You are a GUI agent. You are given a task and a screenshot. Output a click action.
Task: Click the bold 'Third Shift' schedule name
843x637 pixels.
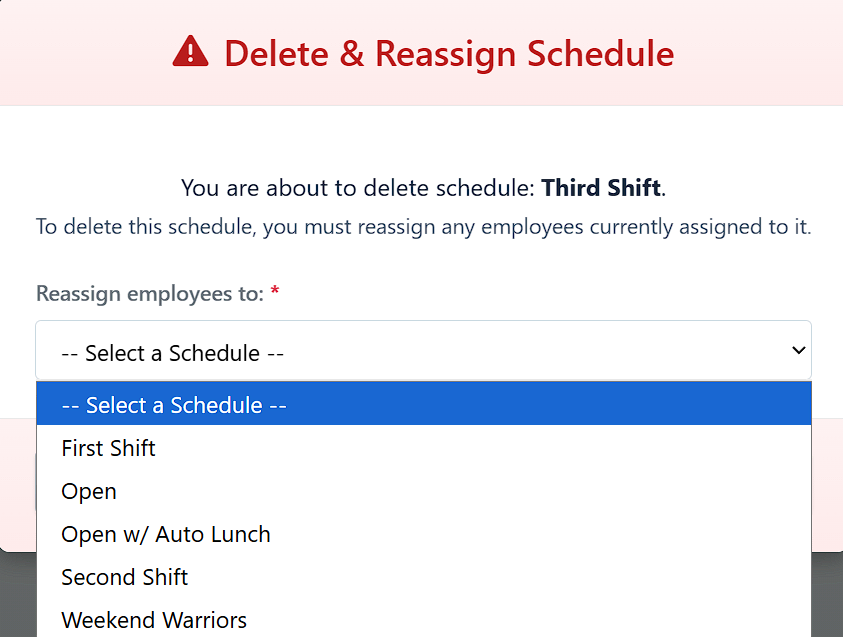tap(601, 188)
